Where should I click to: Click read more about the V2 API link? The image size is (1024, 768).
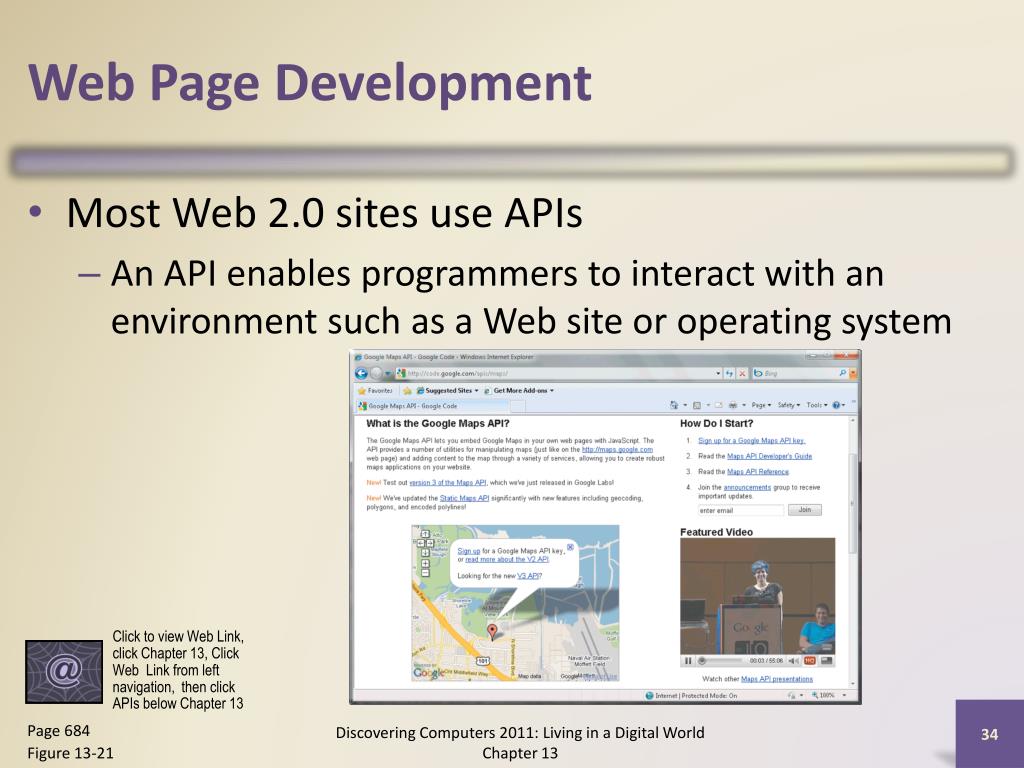(507, 560)
